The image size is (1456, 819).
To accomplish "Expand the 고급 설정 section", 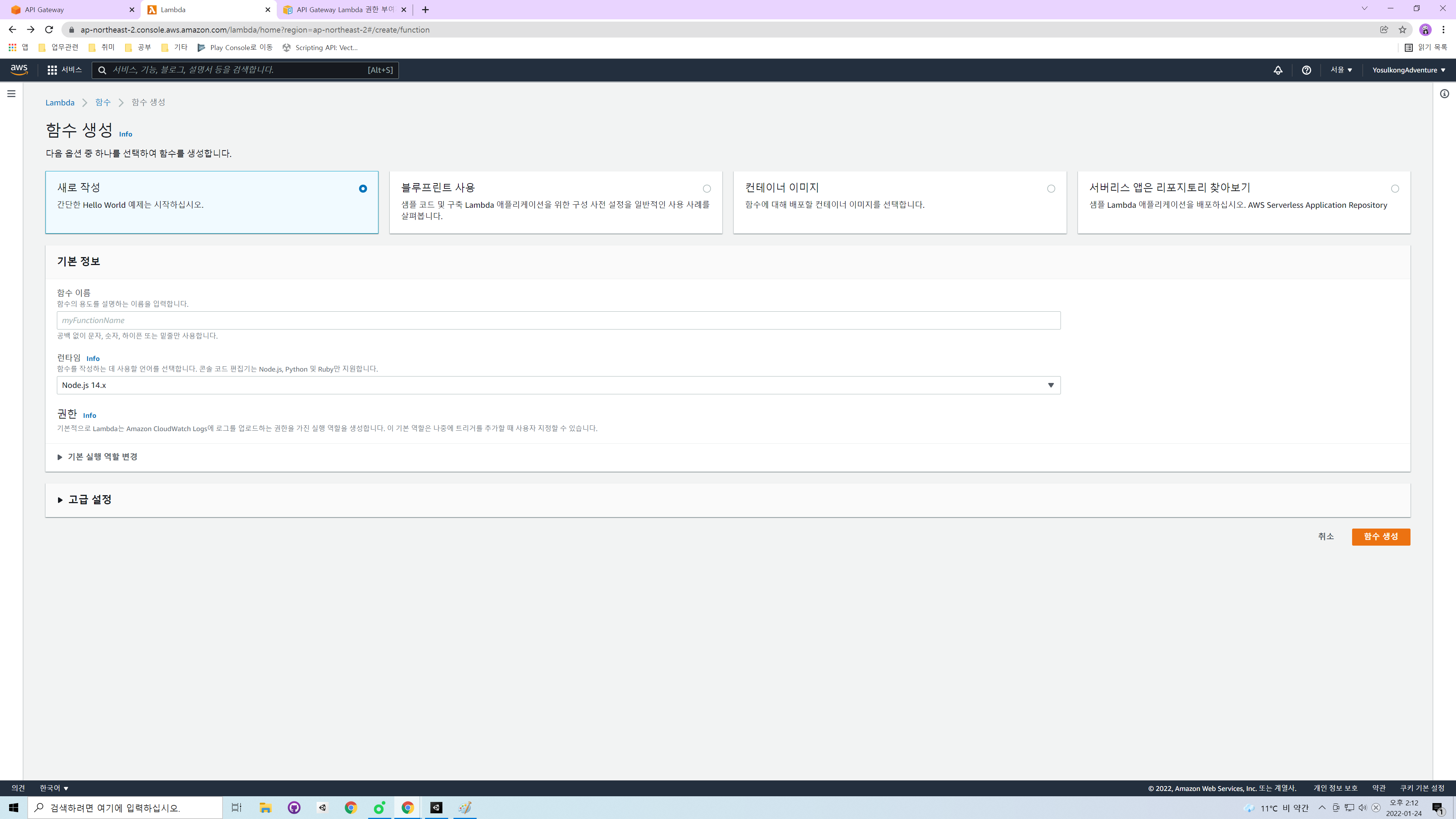I will [85, 500].
